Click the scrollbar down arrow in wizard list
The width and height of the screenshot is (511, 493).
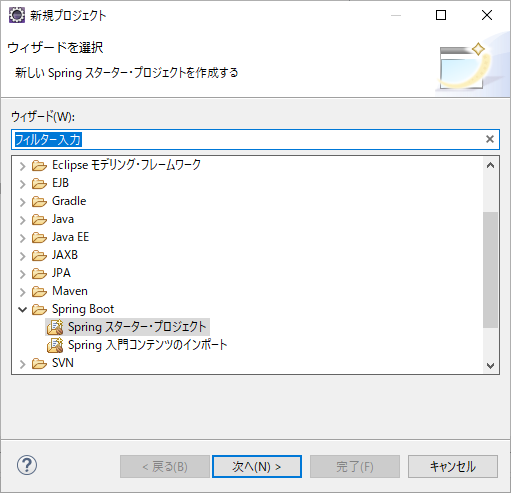coord(490,365)
